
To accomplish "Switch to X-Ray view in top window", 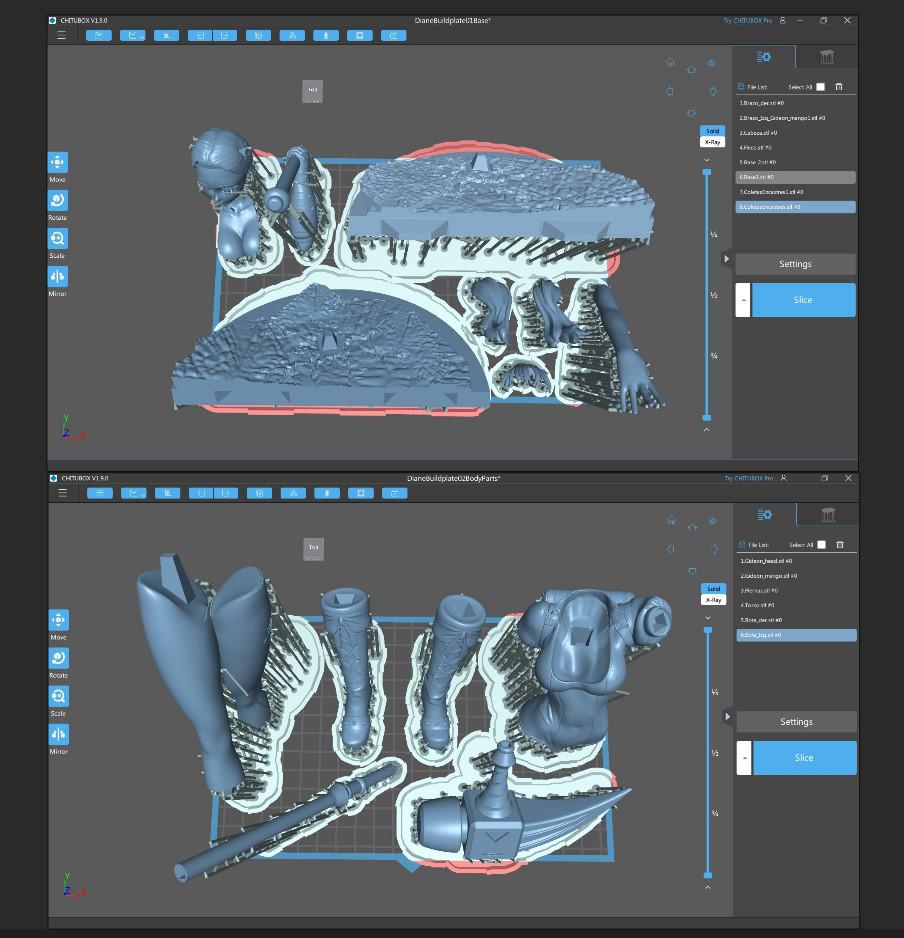I will pos(712,142).
